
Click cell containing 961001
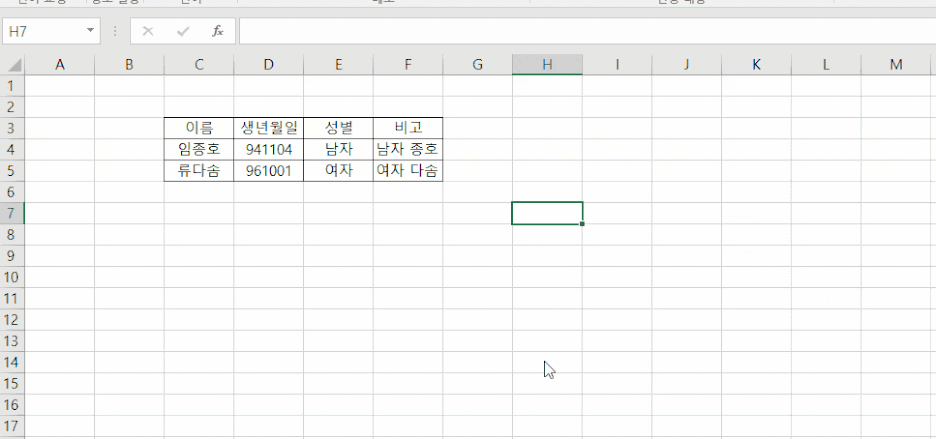pyautogui.click(x=269, y=171)
